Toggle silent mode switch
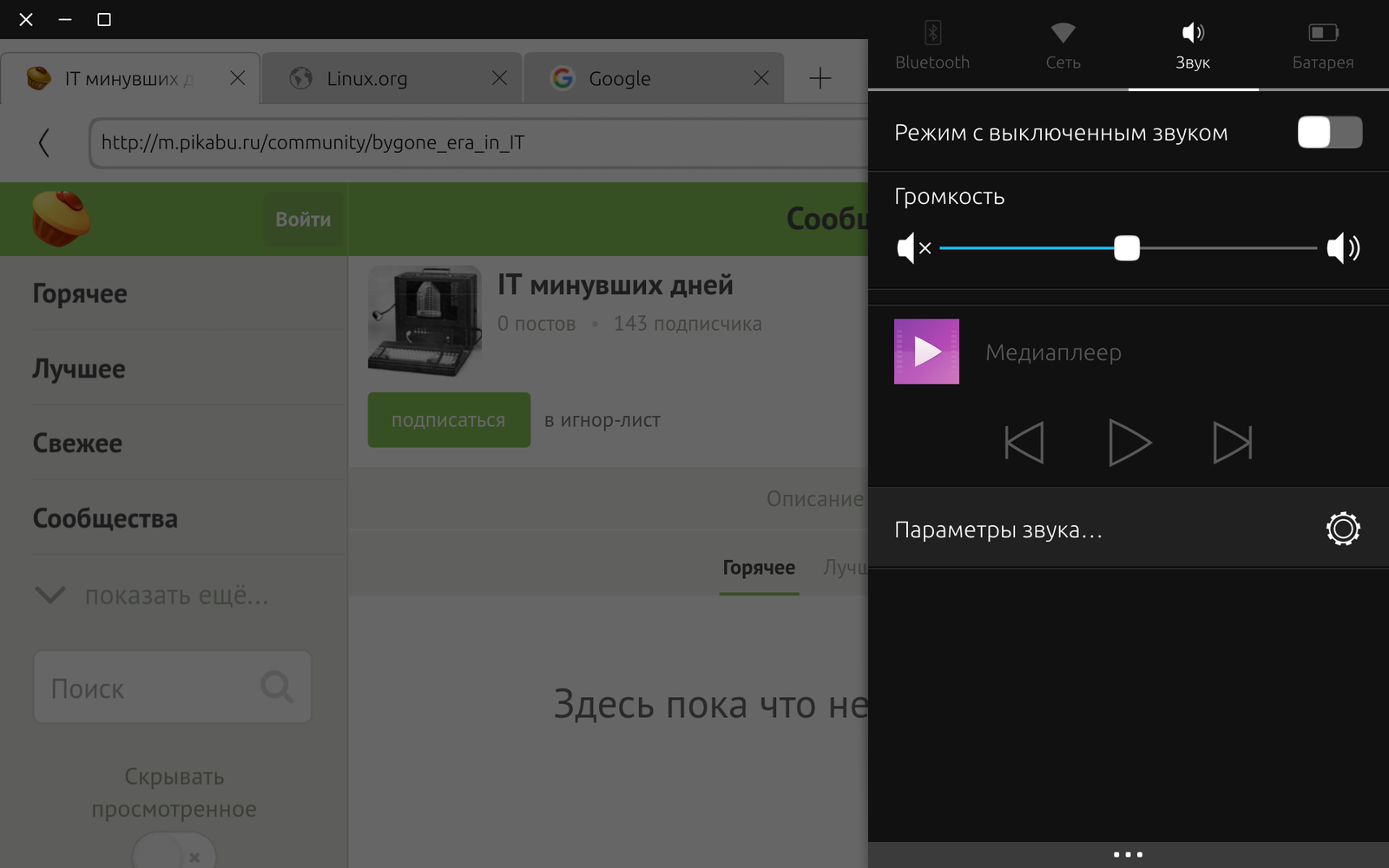The width and height of the screenshot is (1389, 868). 1329,133
